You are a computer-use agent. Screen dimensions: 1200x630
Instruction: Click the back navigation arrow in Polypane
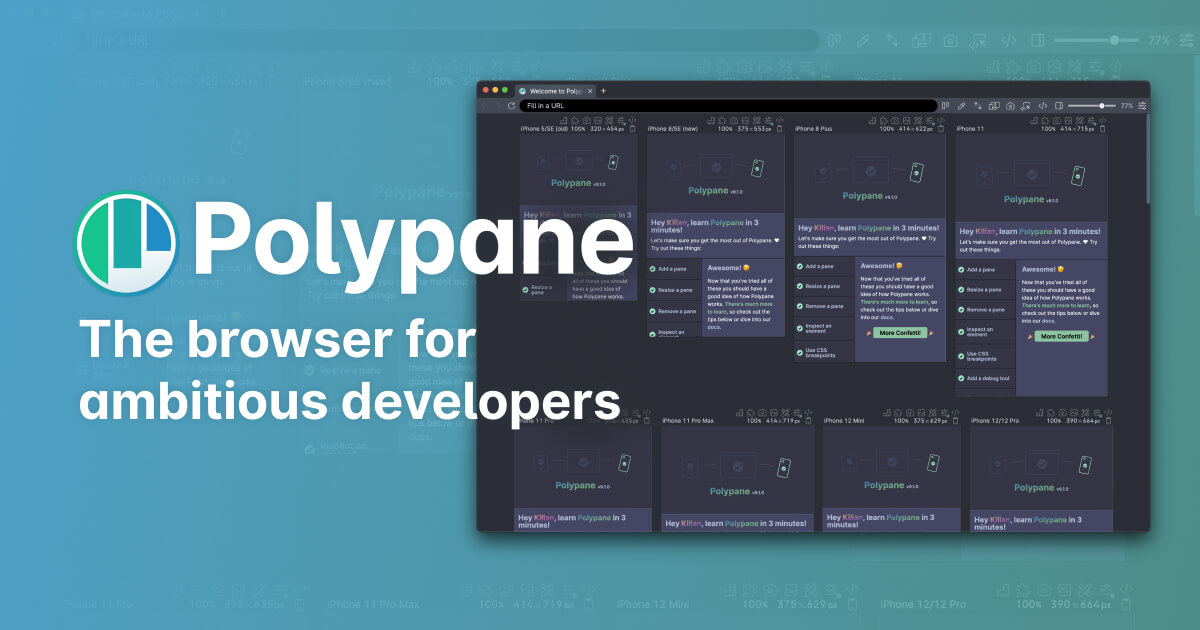(485, 105)
